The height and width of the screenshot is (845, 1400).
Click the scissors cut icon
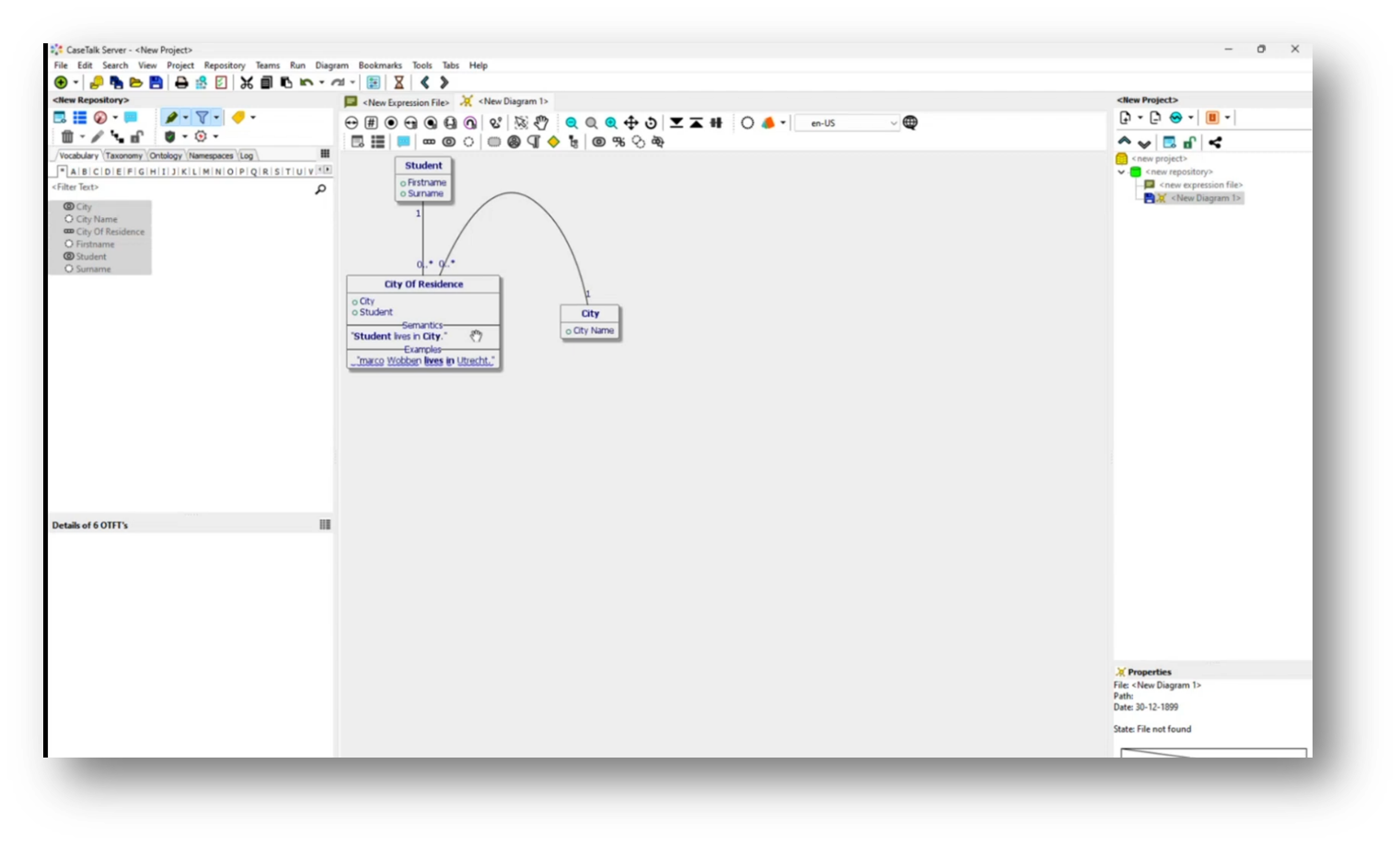pyautogui.click(x=247, y=83)
